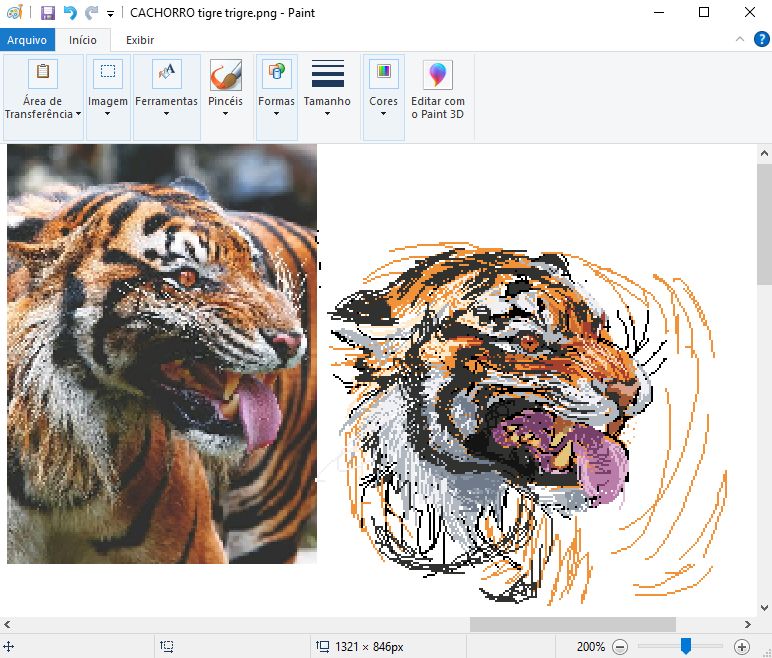Click the Undo arrow icon

(x=69, y=13)
